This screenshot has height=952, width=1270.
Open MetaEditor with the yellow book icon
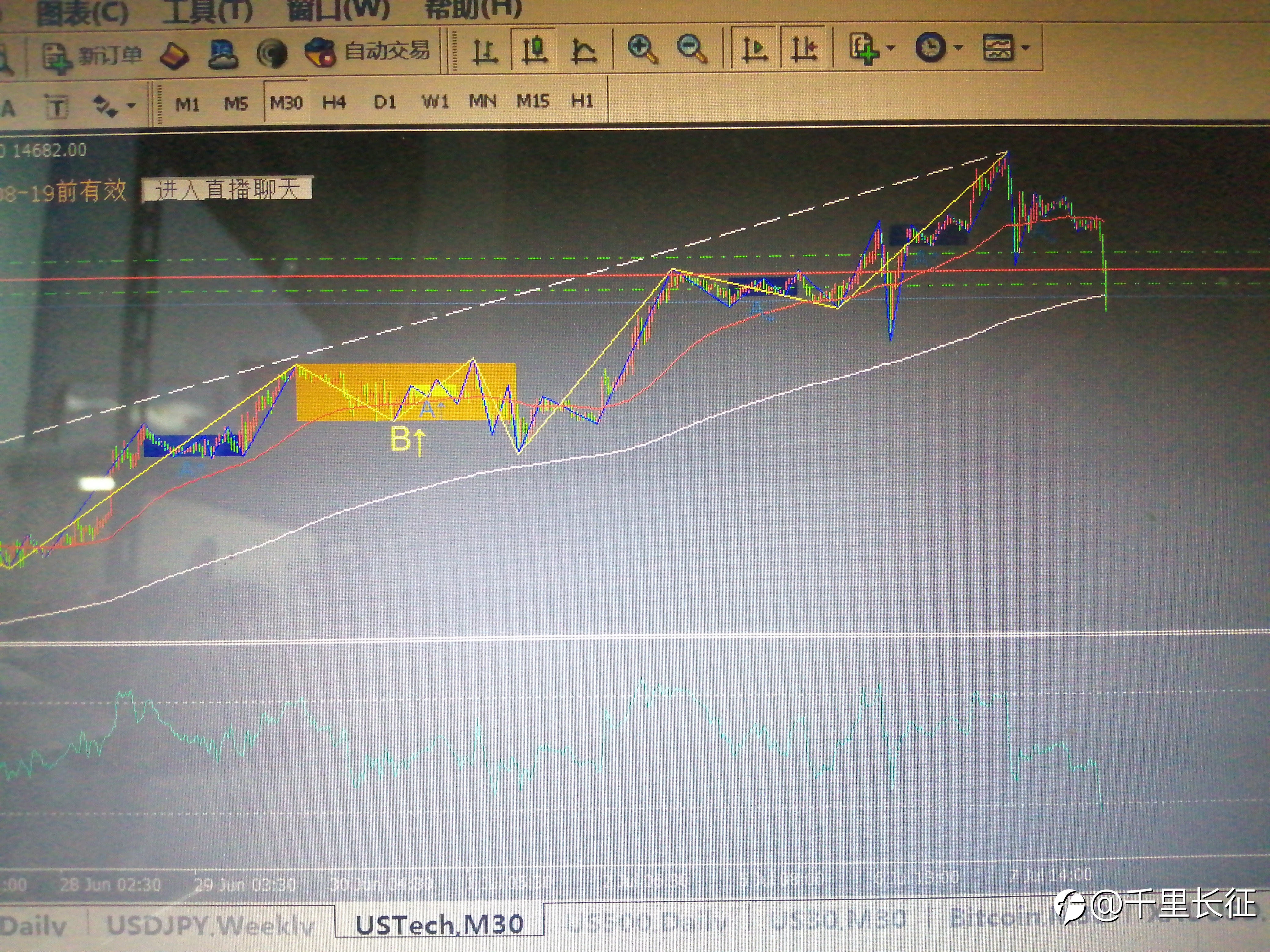[174, 56]
